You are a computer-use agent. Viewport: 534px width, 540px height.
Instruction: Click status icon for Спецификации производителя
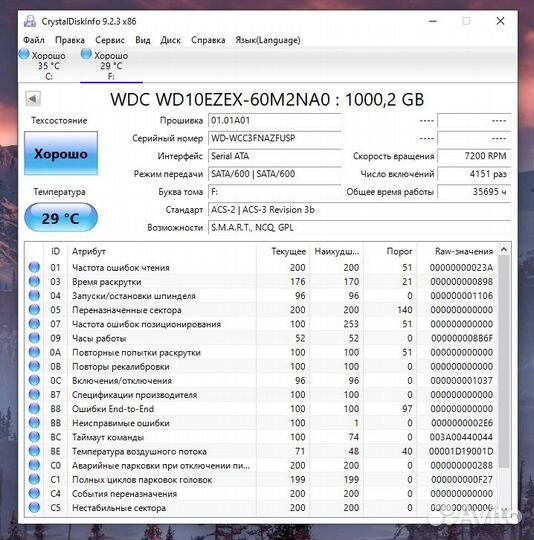(x=34, y=394)
